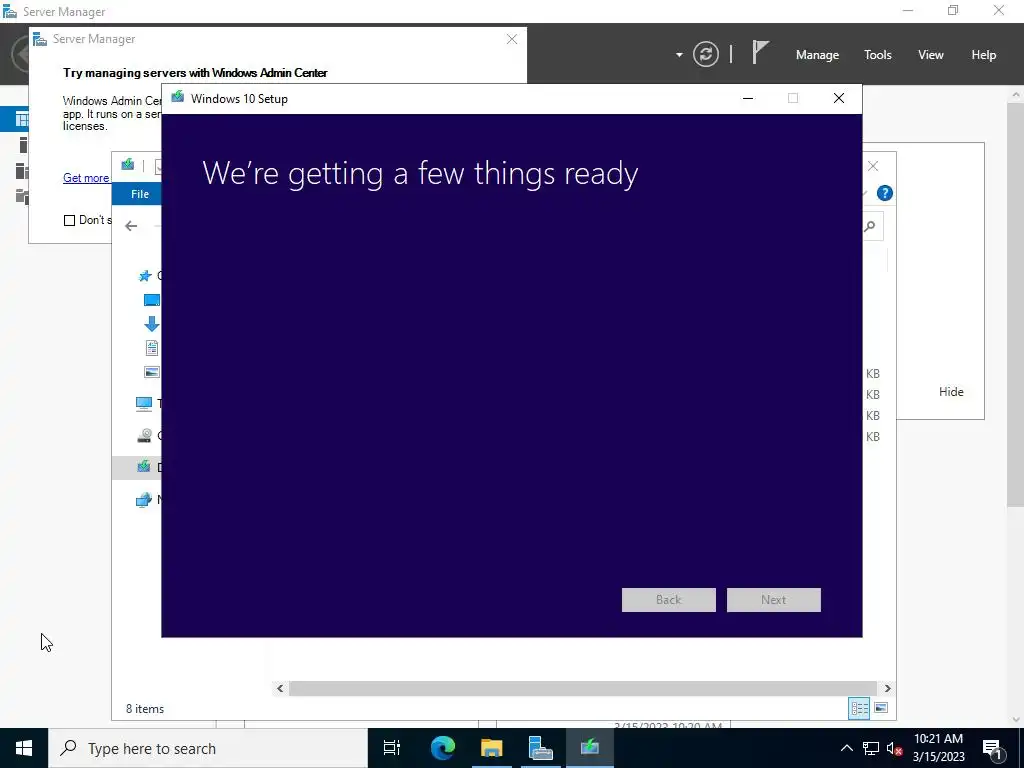Image resolution: width=1024 pixels, height=768 pixels.
Task: Close the Windows Admin Center dialog
Action: click(x=512, y=39)
